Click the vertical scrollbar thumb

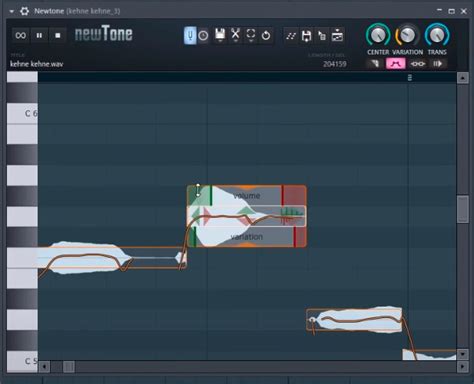tap(463, 209)
